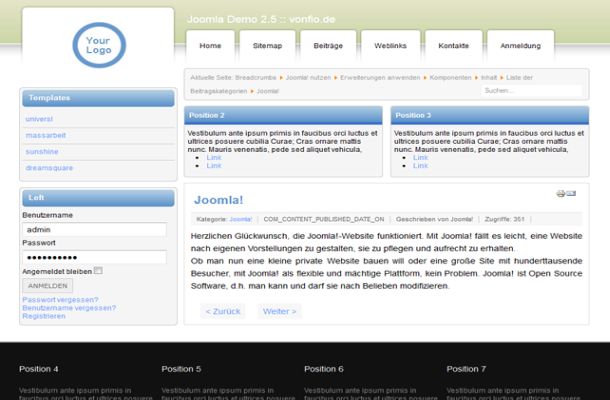Image resolution: width=610 pixels, height=400 pixels.
Task: Click the Position 3 module header
Action: coord(490,116)
